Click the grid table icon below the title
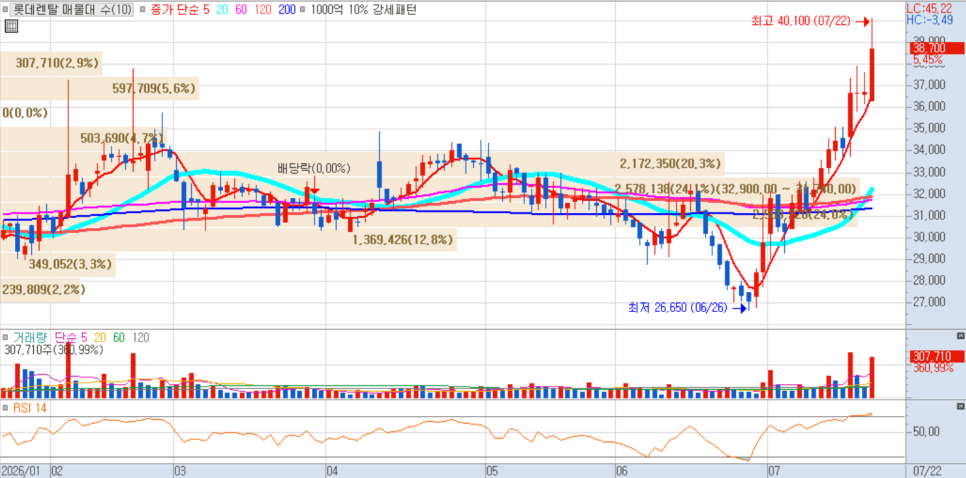966x478 pixels. (x=10, y=26)
